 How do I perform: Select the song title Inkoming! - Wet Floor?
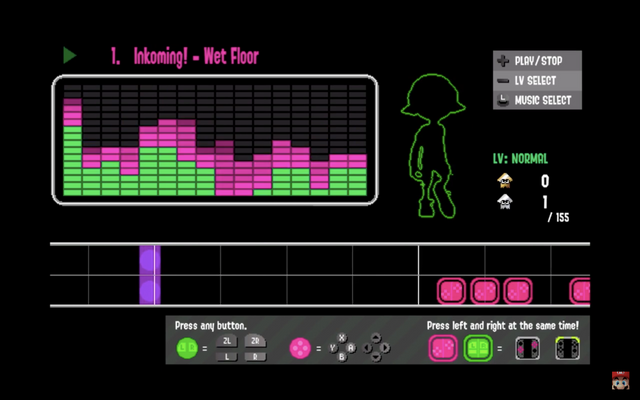(196, 56)
